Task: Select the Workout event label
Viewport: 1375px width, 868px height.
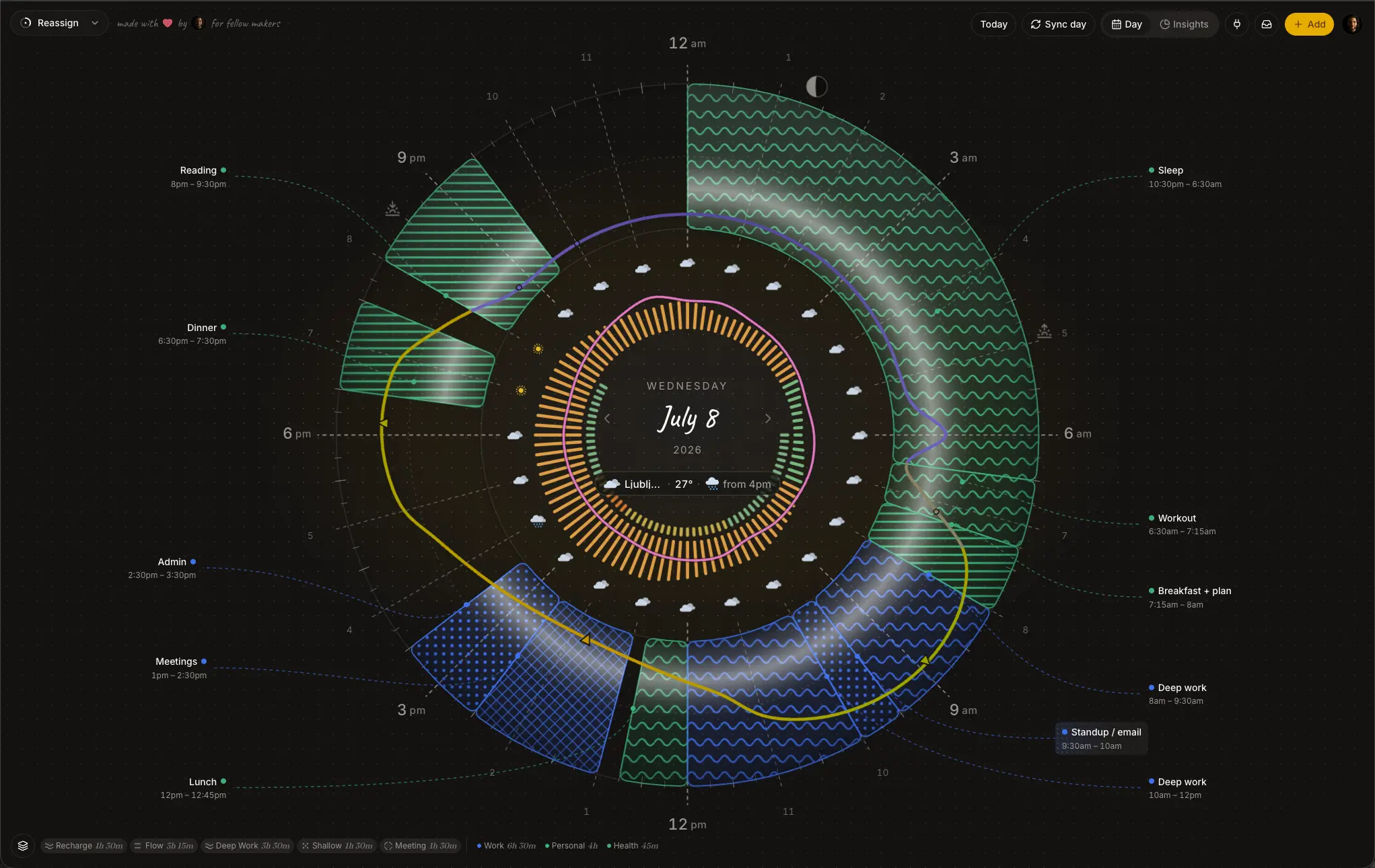Action: 1182,524
